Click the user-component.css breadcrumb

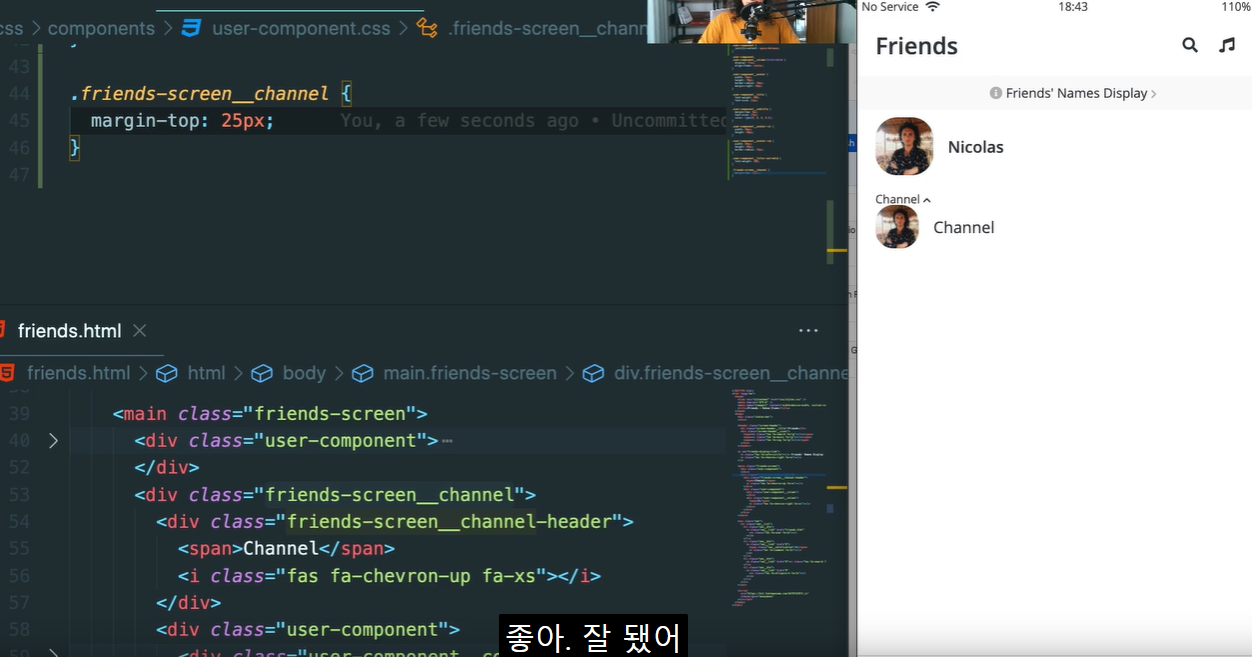pyautogui.click(x=301, y=28)
